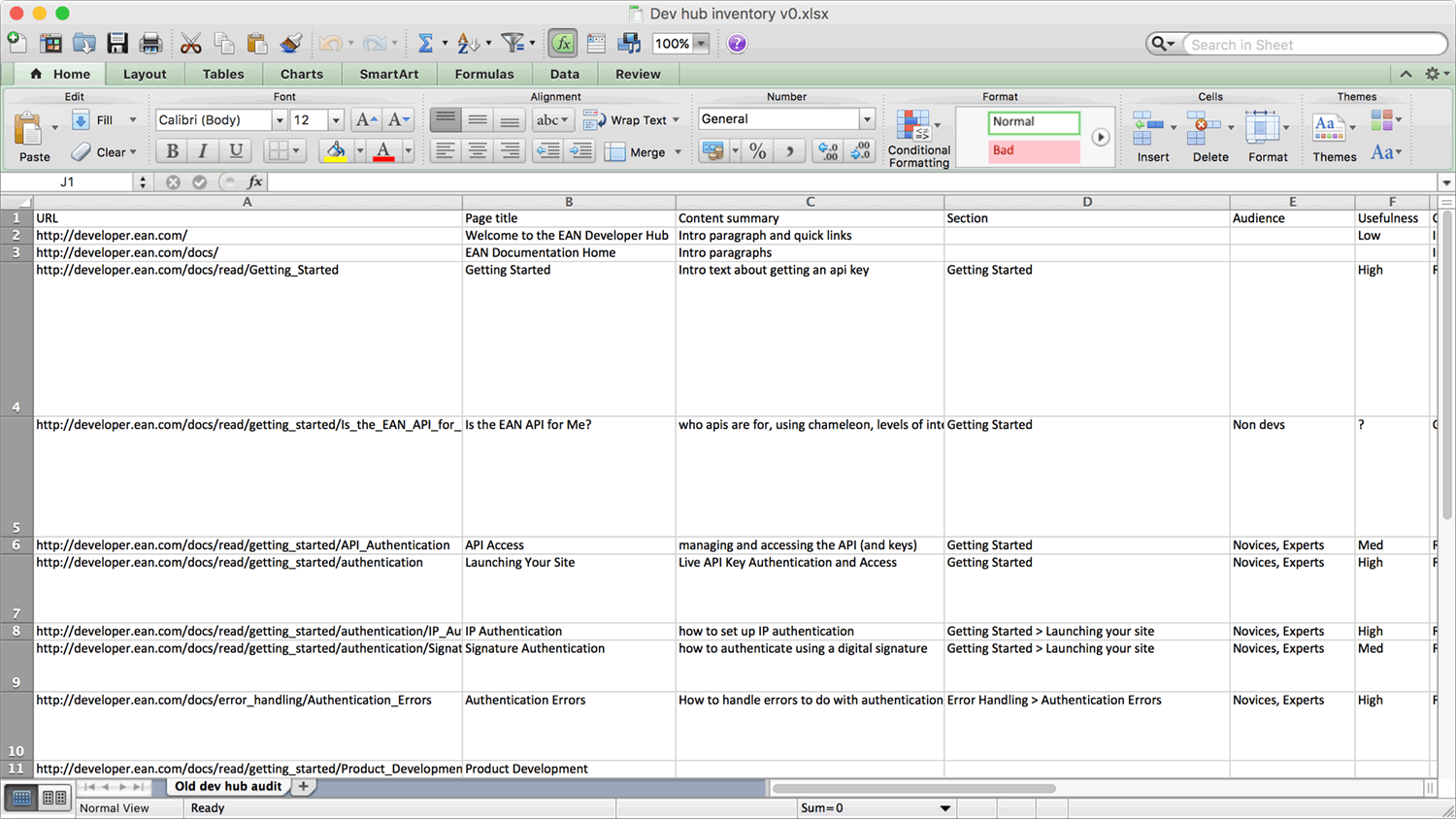Open the Toolbox icon

coord(596,43)
